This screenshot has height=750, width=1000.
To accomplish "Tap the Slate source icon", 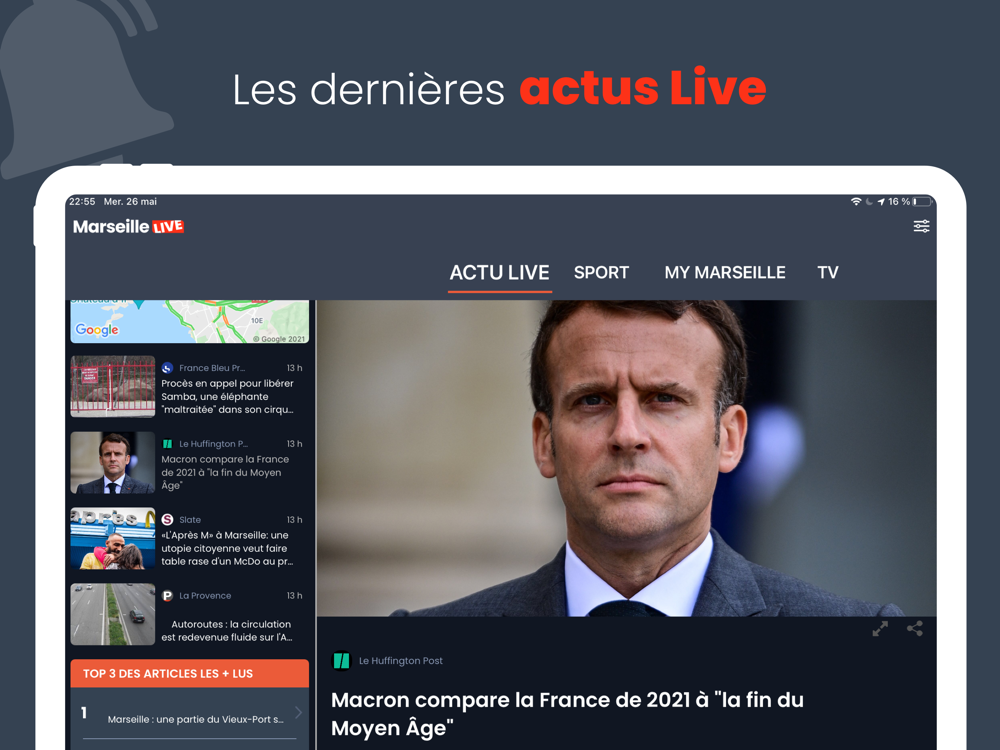I will (x=168, y=520).
